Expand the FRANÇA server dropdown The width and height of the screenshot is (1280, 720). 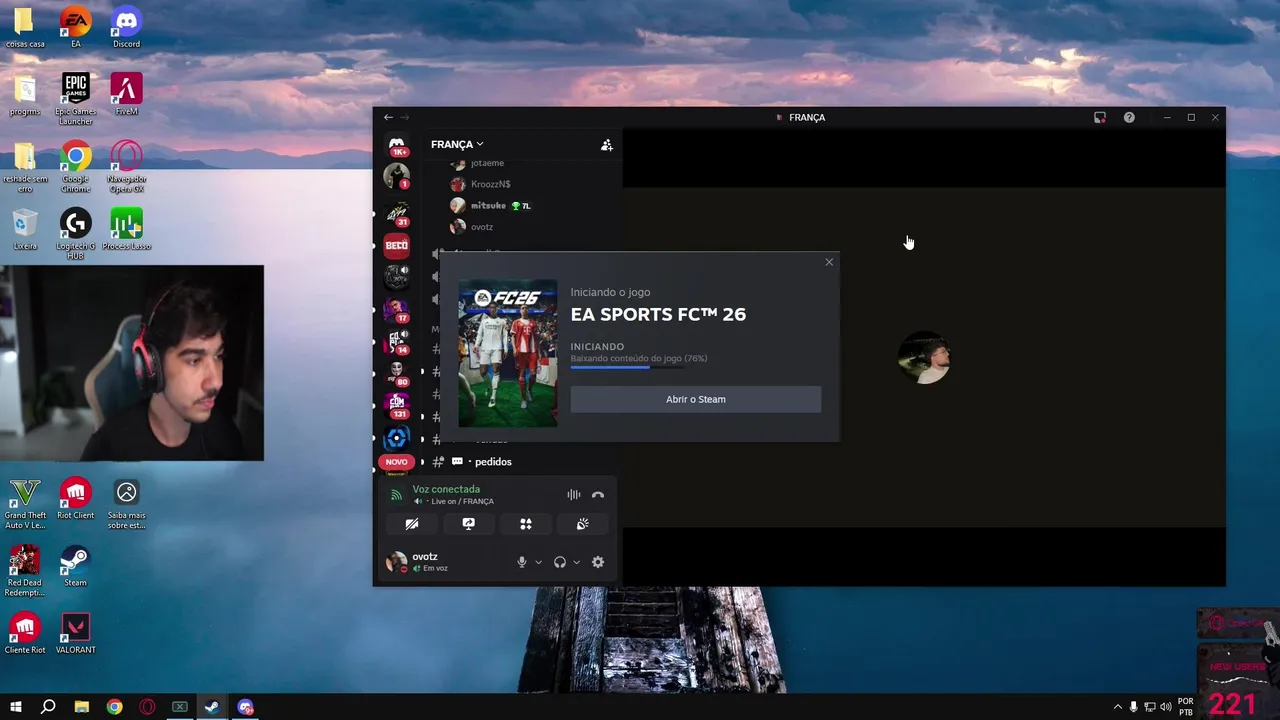click(x=457, y=144)
